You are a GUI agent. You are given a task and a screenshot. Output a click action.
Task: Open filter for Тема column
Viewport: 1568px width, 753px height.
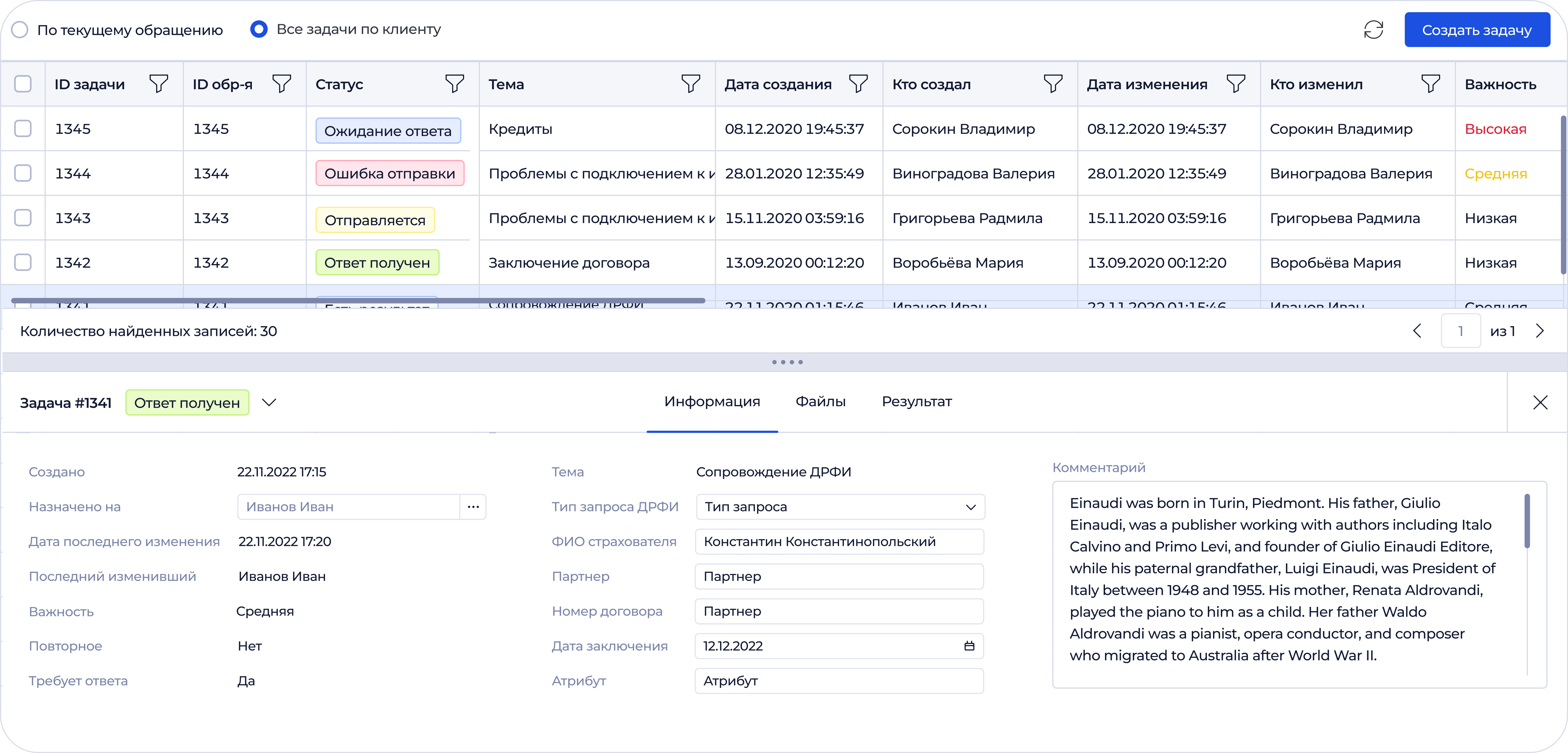click(x=691, y=84)
